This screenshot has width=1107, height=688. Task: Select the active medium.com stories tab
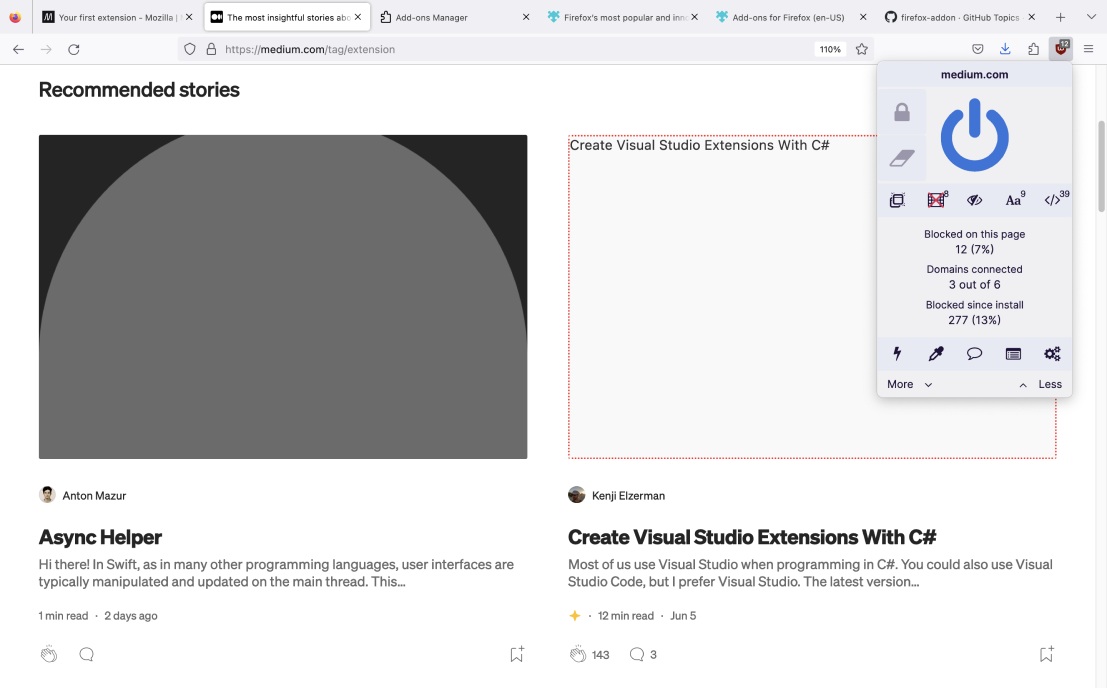(286, 17)
